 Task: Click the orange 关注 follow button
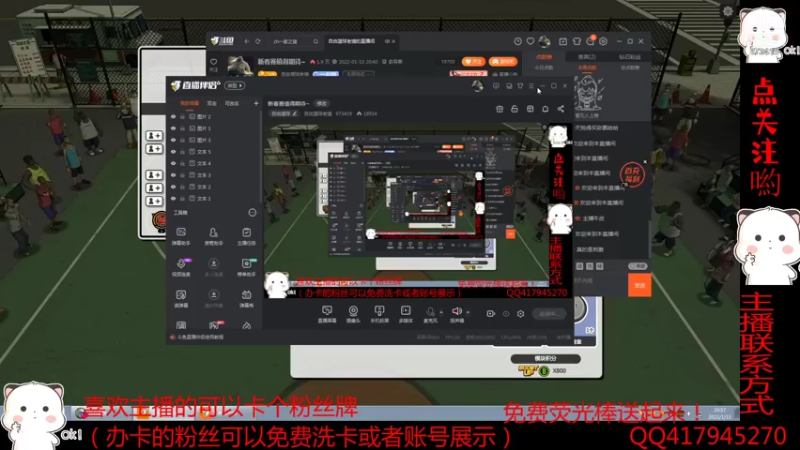[x=473, y=62]
